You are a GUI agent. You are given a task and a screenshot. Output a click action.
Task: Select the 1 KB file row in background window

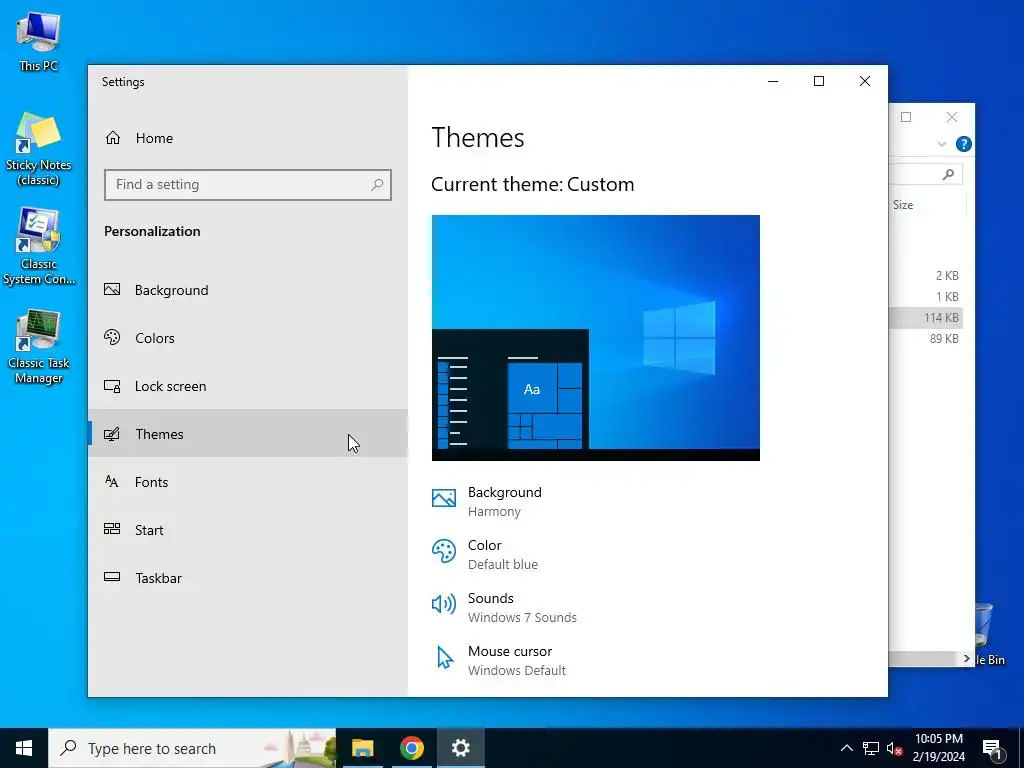click(x=925, y=296)
